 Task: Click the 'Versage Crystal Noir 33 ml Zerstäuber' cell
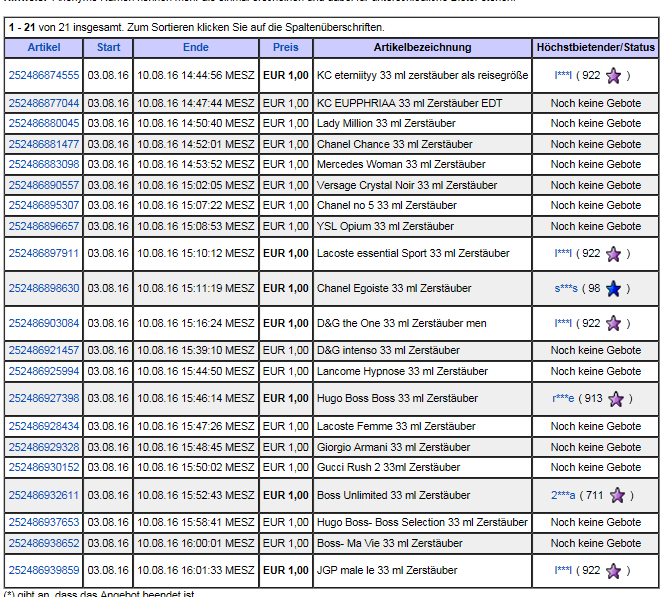(x=422, y=186)
